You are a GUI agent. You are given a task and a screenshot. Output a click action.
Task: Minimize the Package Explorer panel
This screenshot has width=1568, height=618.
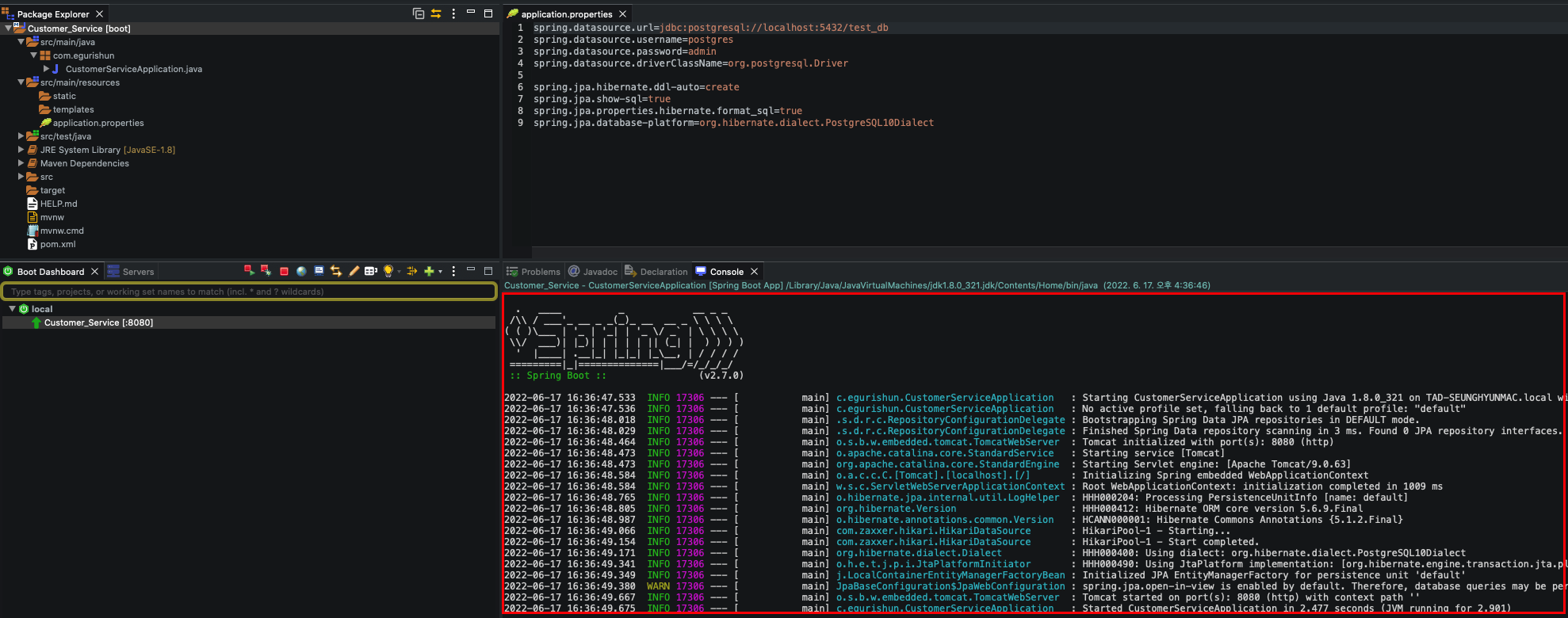point(470,13)
